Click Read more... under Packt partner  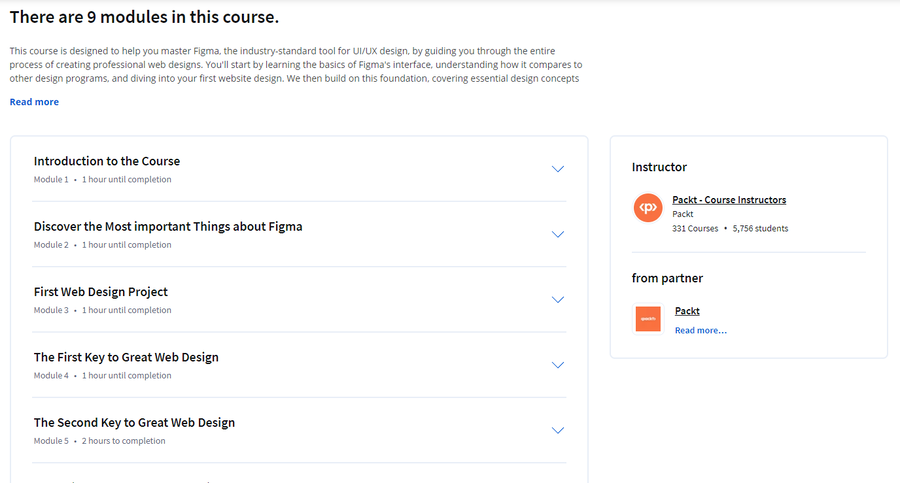[700, 330]
